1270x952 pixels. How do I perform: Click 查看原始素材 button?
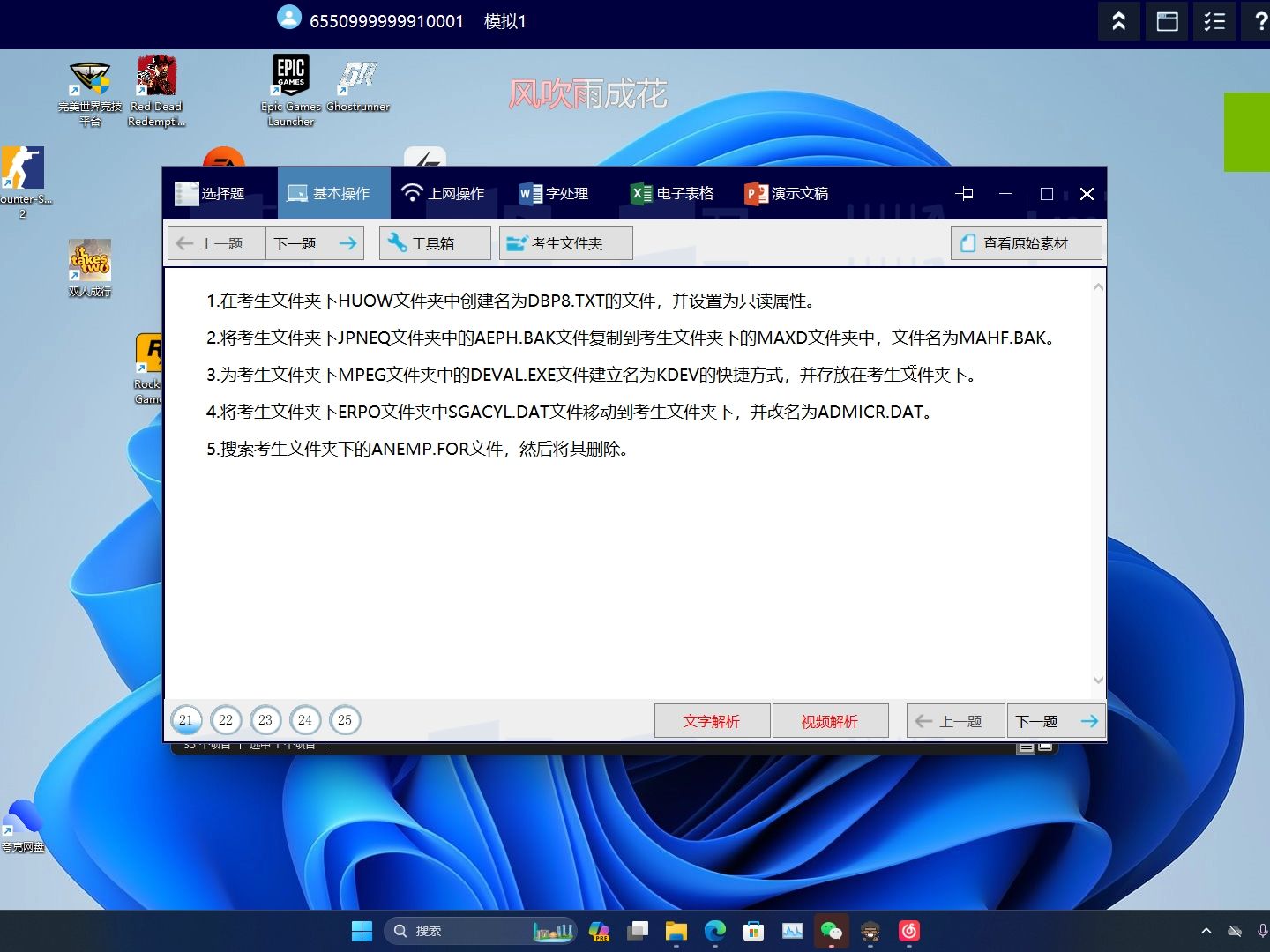tap(1027, 243)
